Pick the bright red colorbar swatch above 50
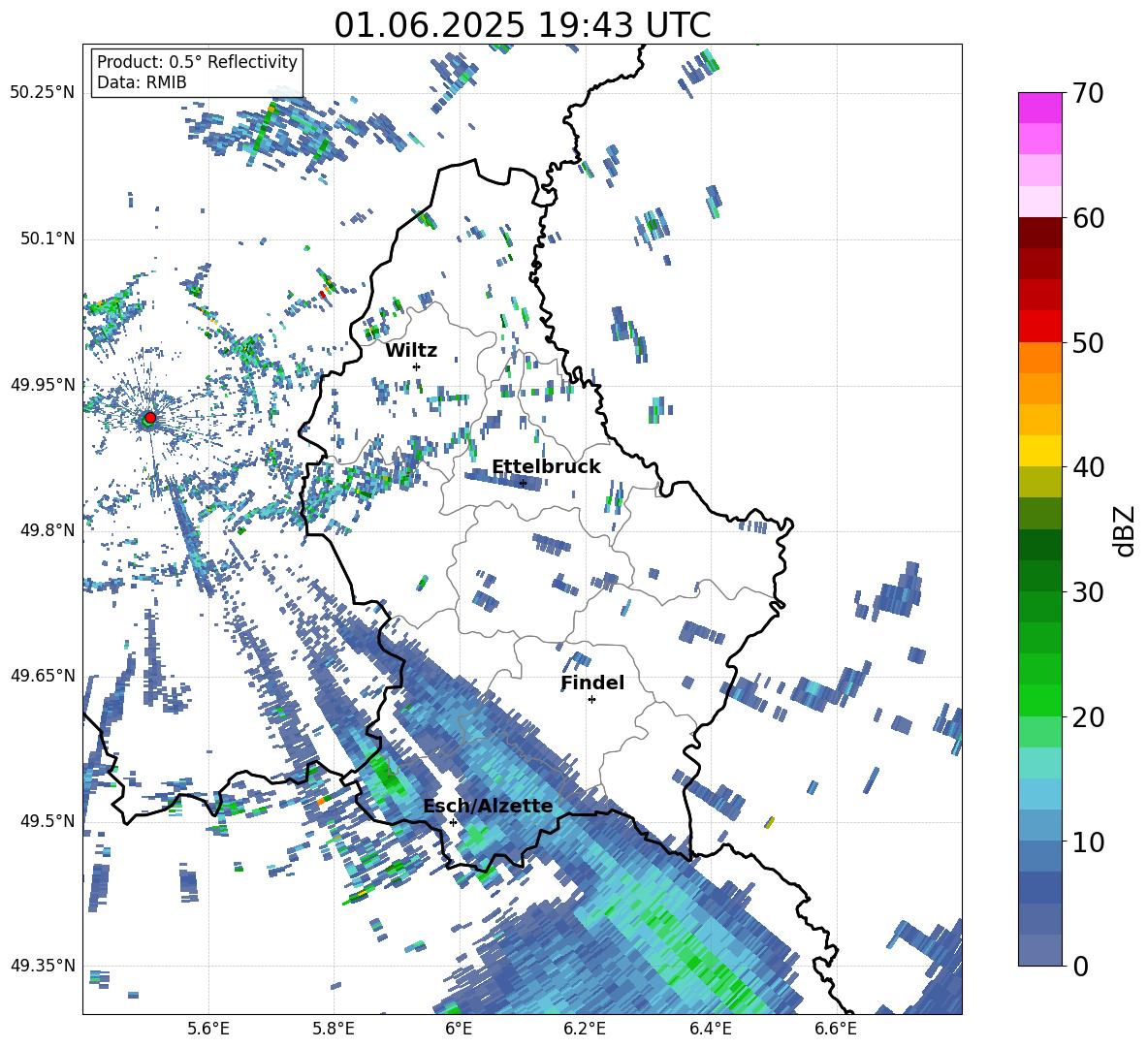The image size is (1148, 1048). (x=1039, y=326)
